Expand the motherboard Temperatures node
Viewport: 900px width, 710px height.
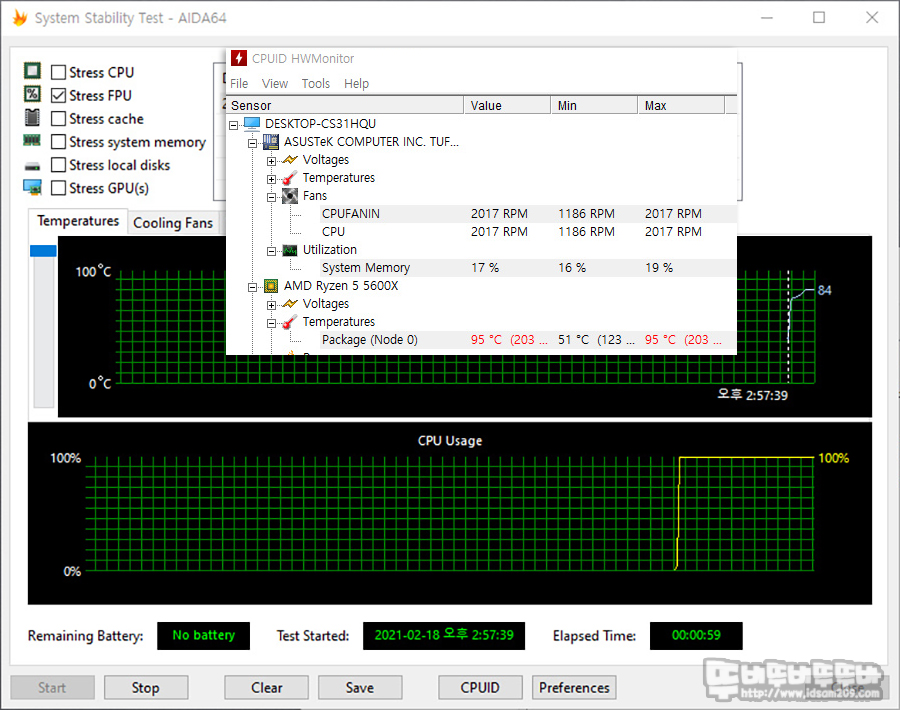271,179
